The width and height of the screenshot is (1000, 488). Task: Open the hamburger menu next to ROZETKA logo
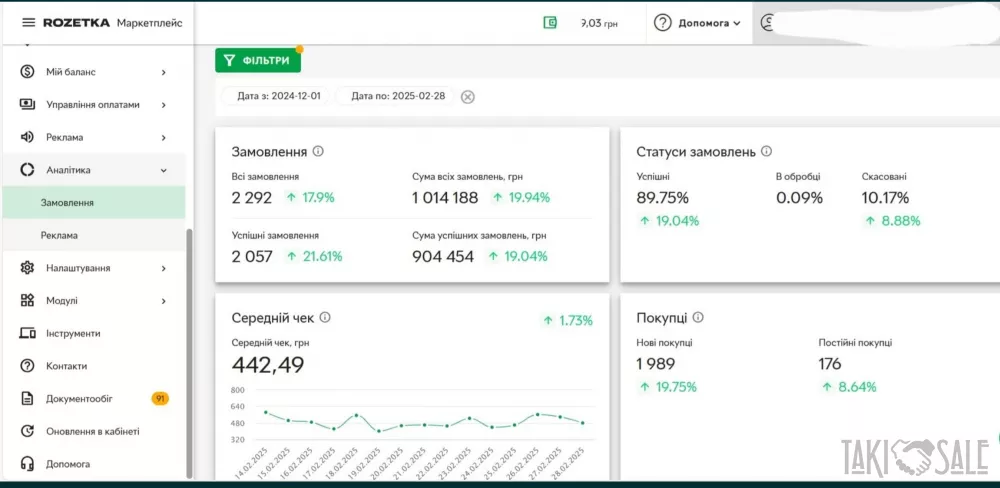tap(28, 23)
